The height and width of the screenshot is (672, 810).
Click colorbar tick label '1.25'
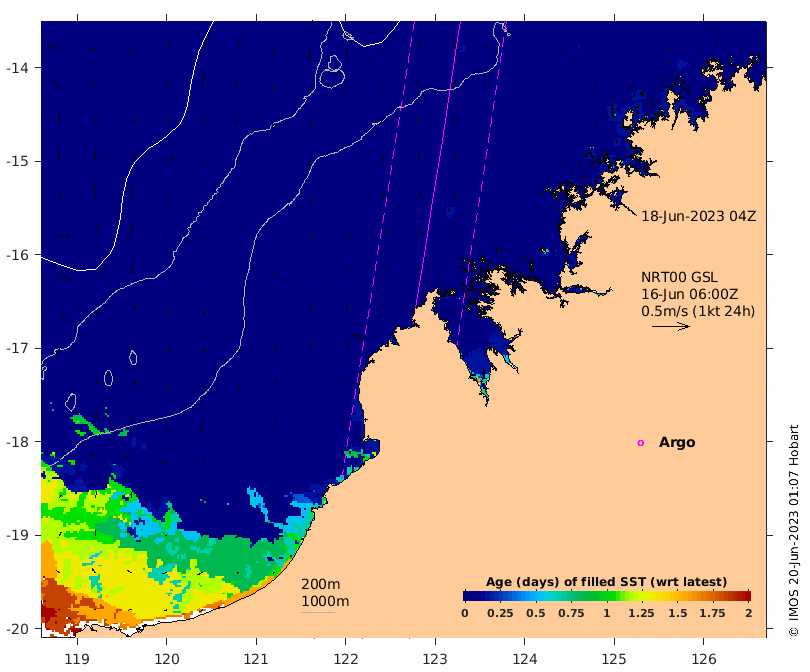coord(641,613)
